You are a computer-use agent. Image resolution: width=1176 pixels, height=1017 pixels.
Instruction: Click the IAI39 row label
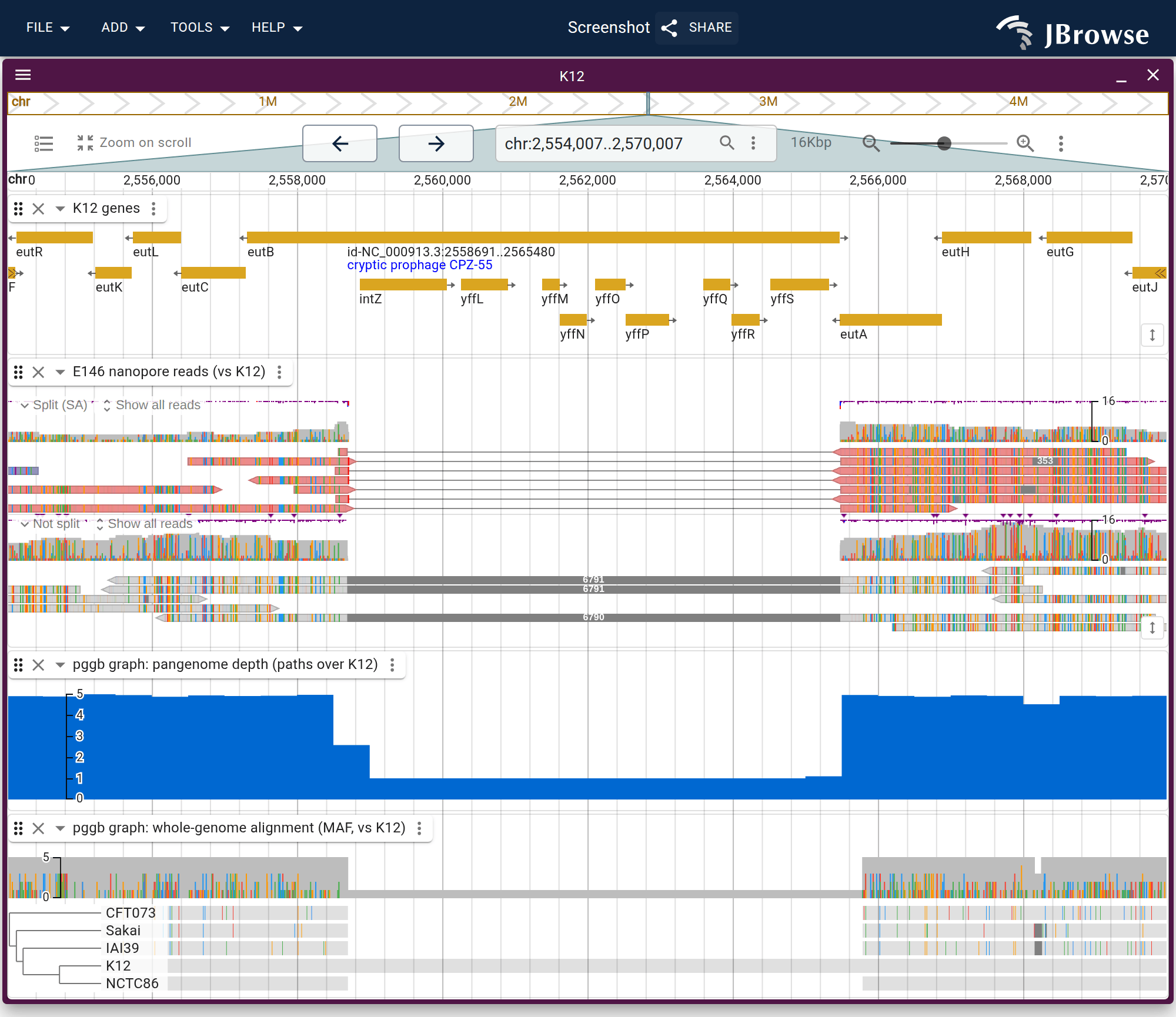[x=122, y=948]
